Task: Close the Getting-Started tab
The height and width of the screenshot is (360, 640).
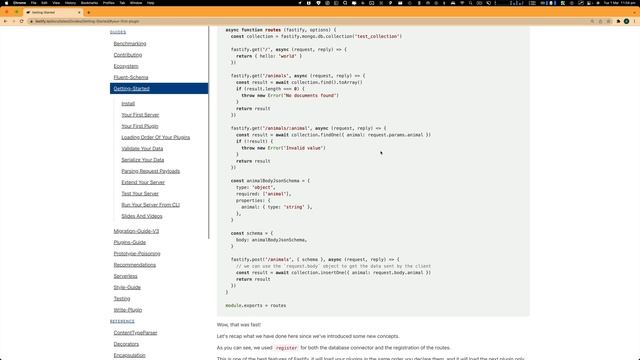Action: pos(79,12)
